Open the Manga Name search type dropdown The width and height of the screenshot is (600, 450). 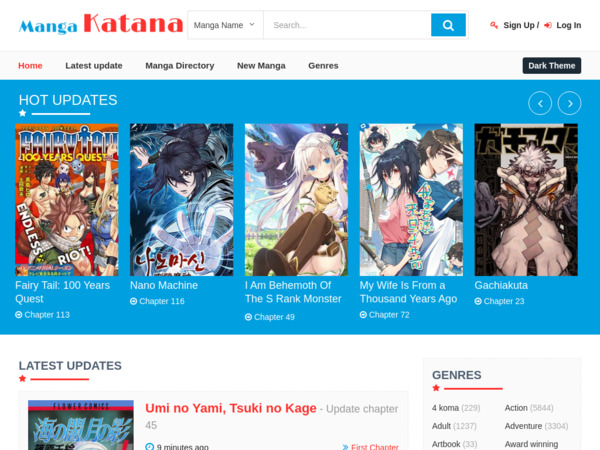[225, 25]
